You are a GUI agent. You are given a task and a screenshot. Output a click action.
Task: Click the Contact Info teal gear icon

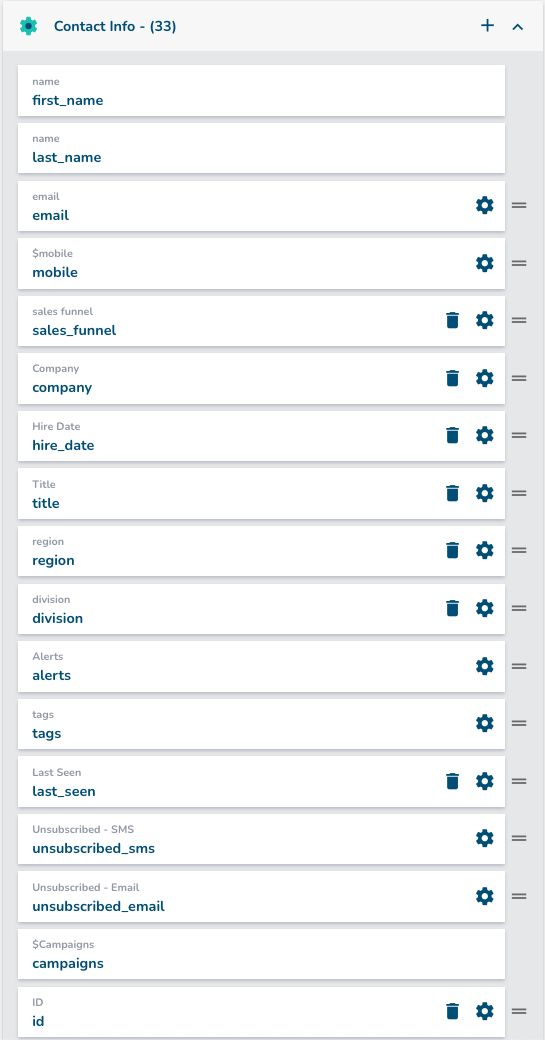[29, 27]
